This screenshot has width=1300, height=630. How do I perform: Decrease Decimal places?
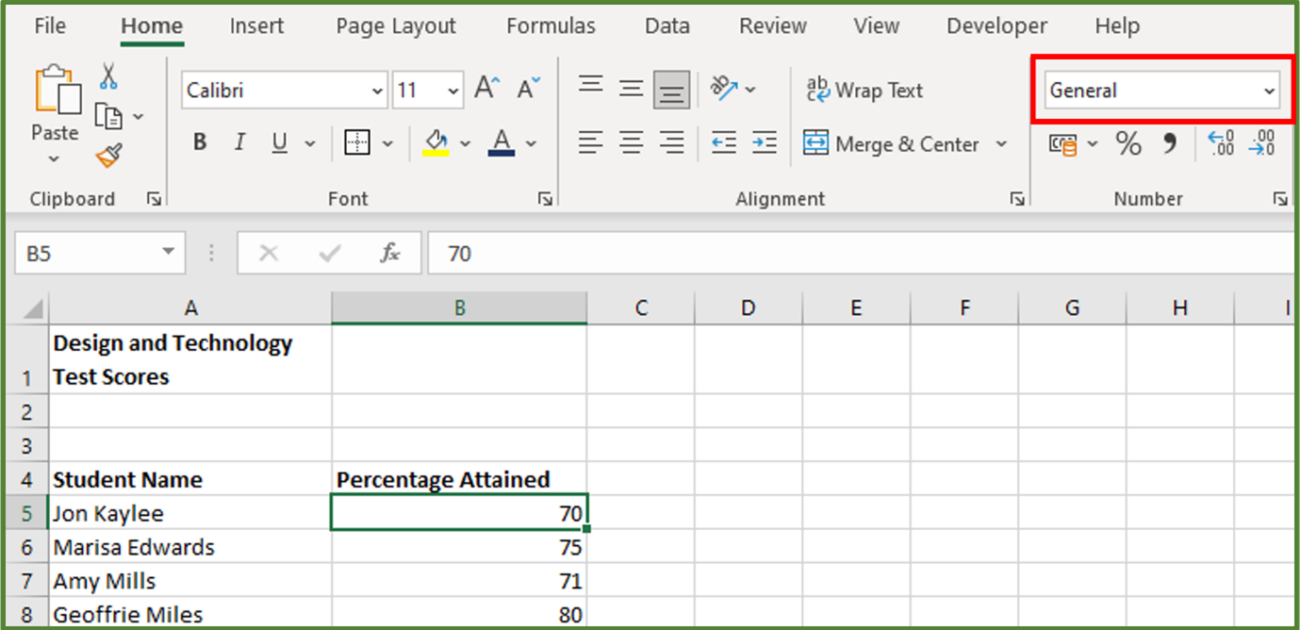click(x=1262, y=143)
